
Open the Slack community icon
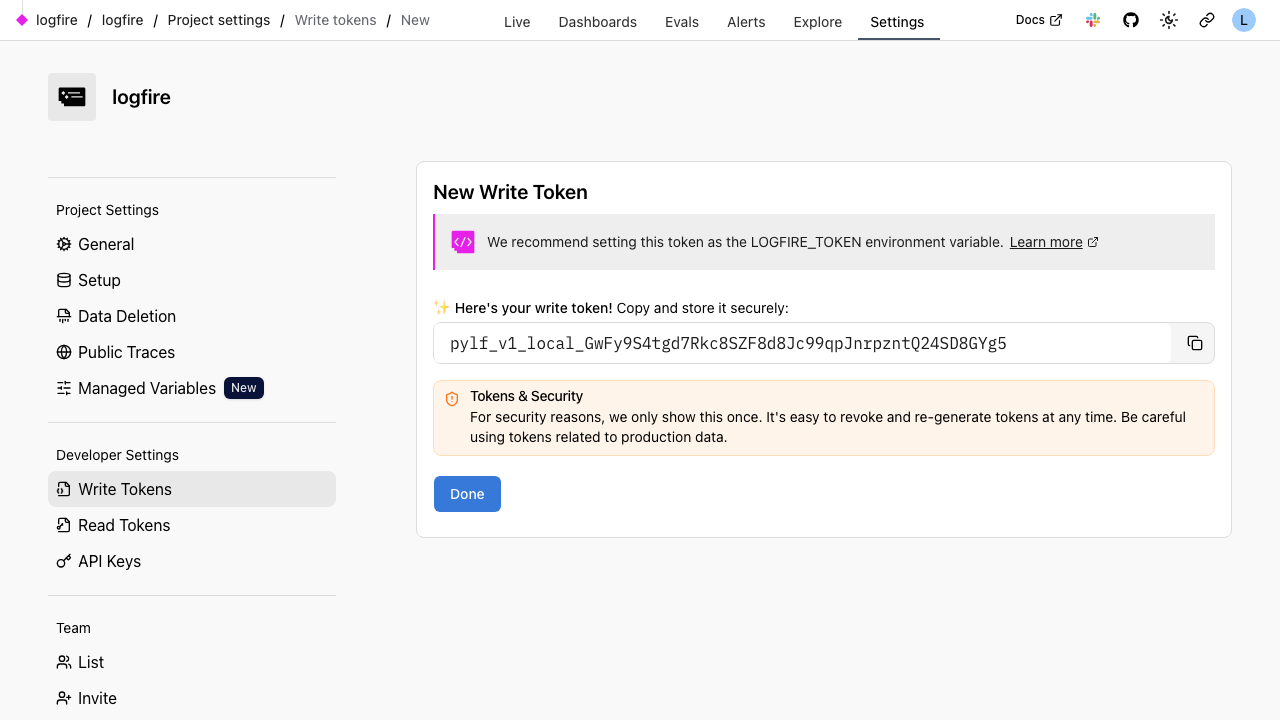click(1093, 20)
